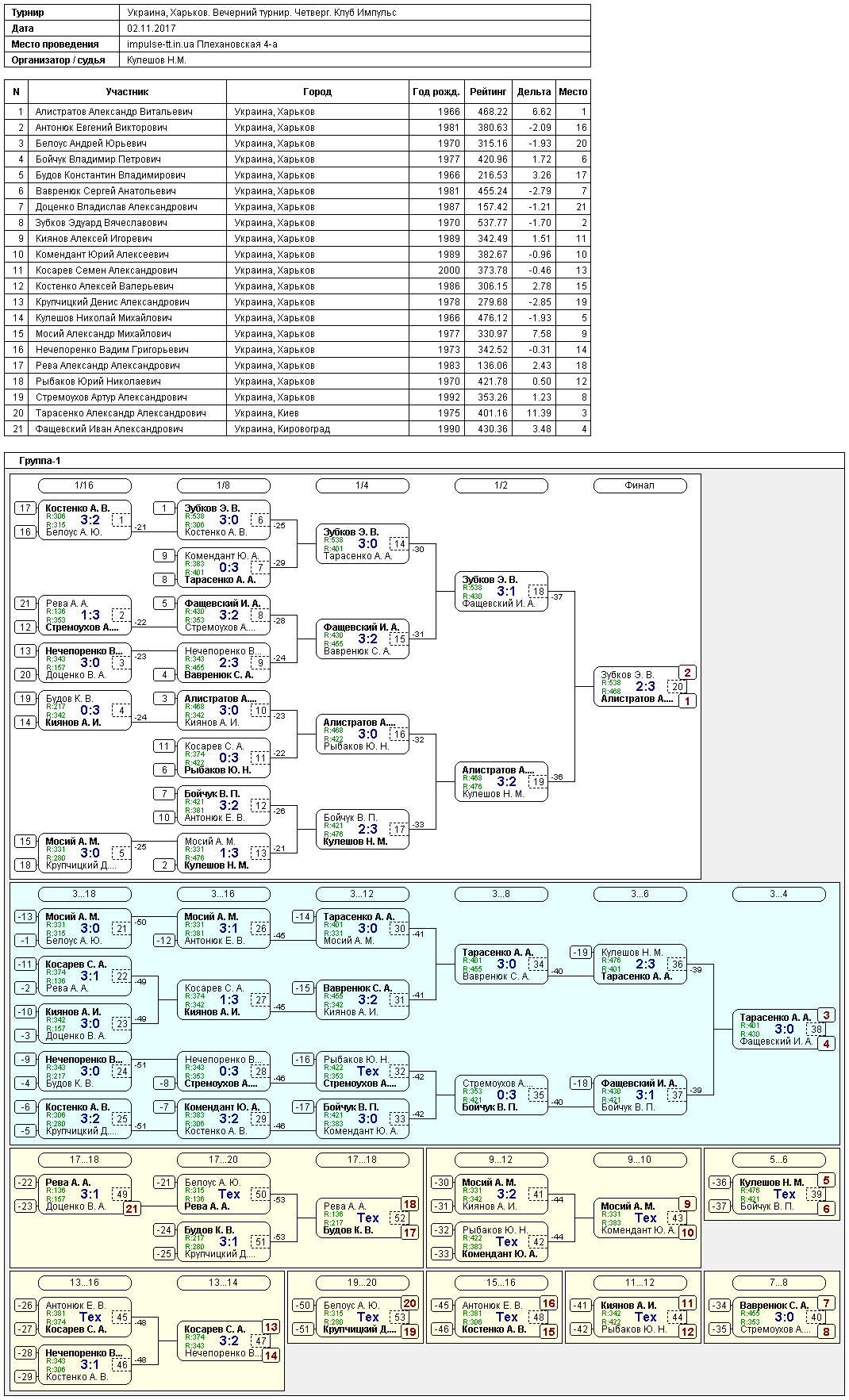Click 1/4 match Бойчук vs Кулешов 2:3

tap(362, 830)
